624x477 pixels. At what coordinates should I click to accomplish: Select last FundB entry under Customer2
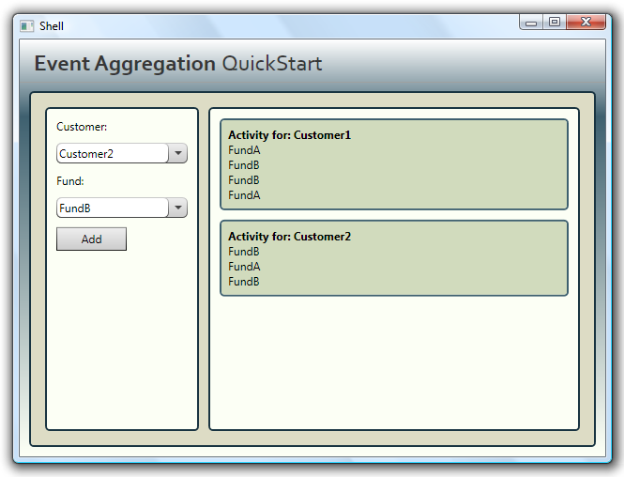pos(244,282)
